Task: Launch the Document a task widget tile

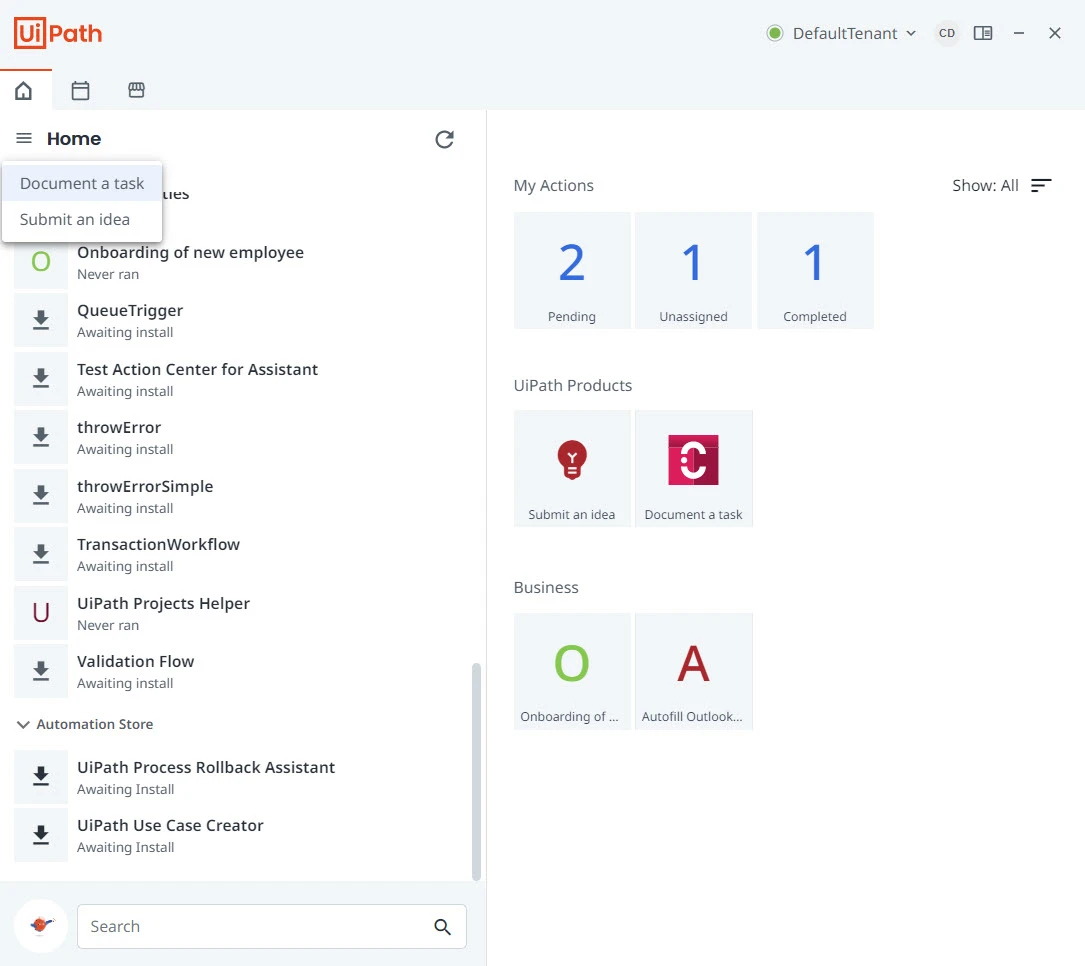Action: click(x=693, y=468)
